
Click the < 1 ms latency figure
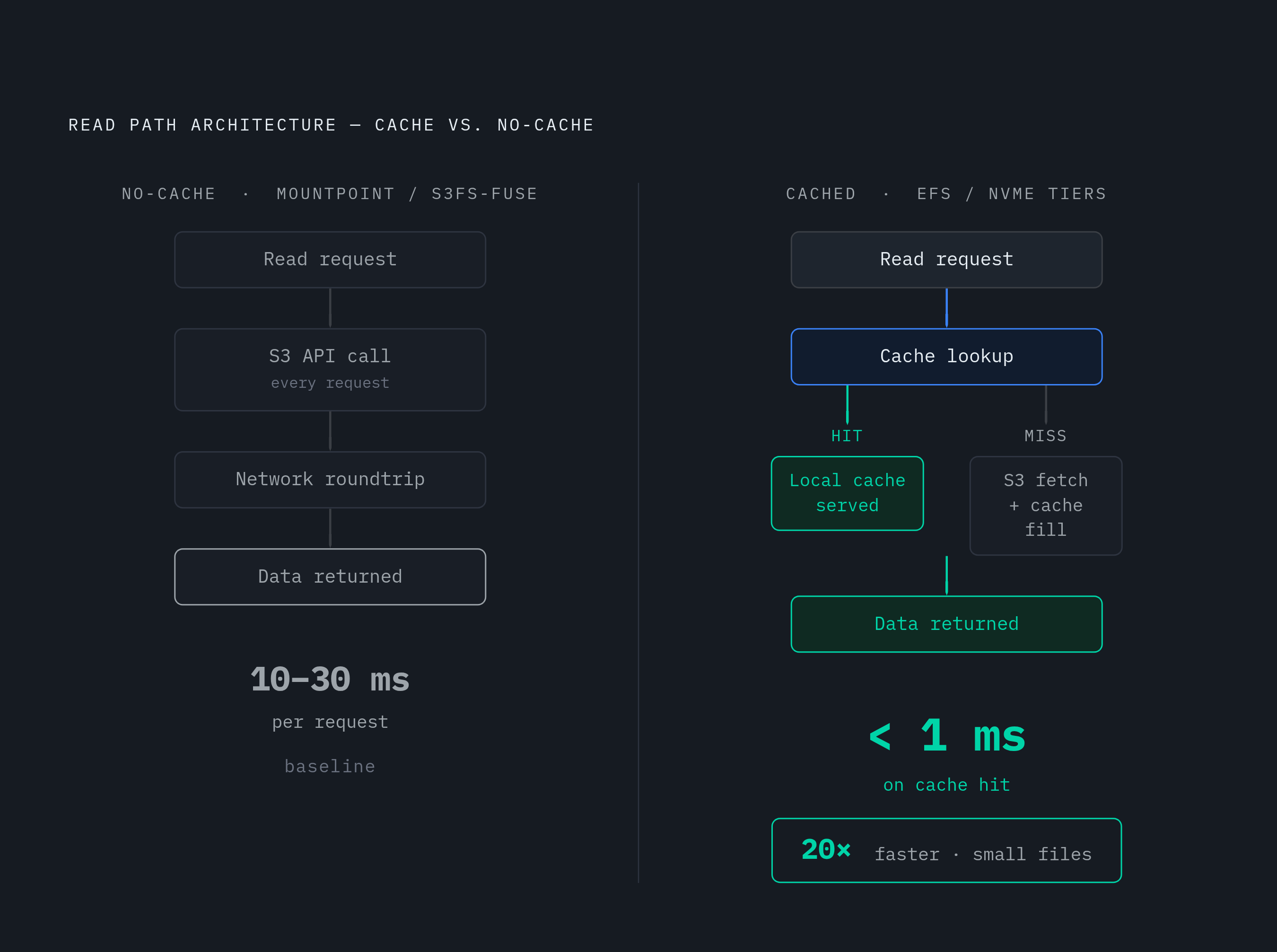pyautogui.click(x=947, y=736)
